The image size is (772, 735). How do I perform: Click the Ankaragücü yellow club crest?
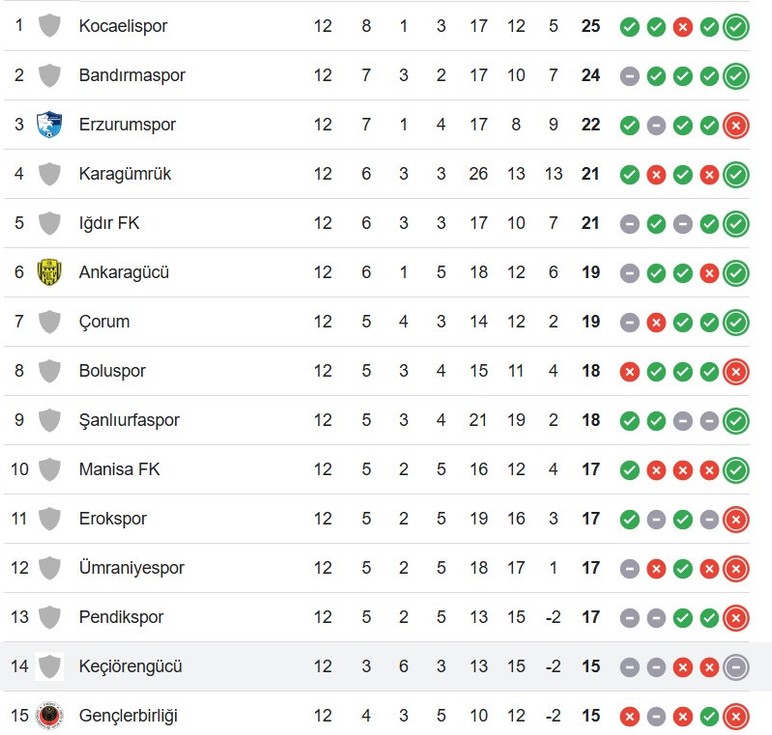(x=49, y=272)
